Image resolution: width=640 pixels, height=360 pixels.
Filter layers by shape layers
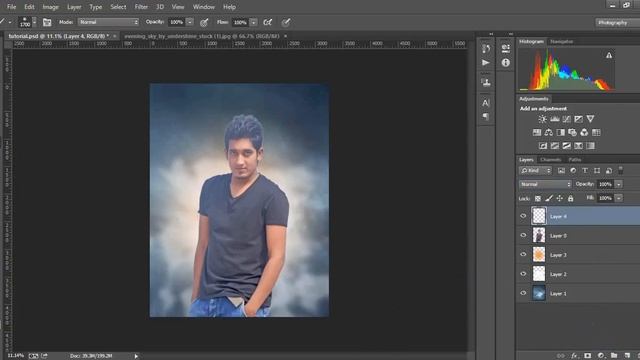pyautogui.click(x=597, y=171)
